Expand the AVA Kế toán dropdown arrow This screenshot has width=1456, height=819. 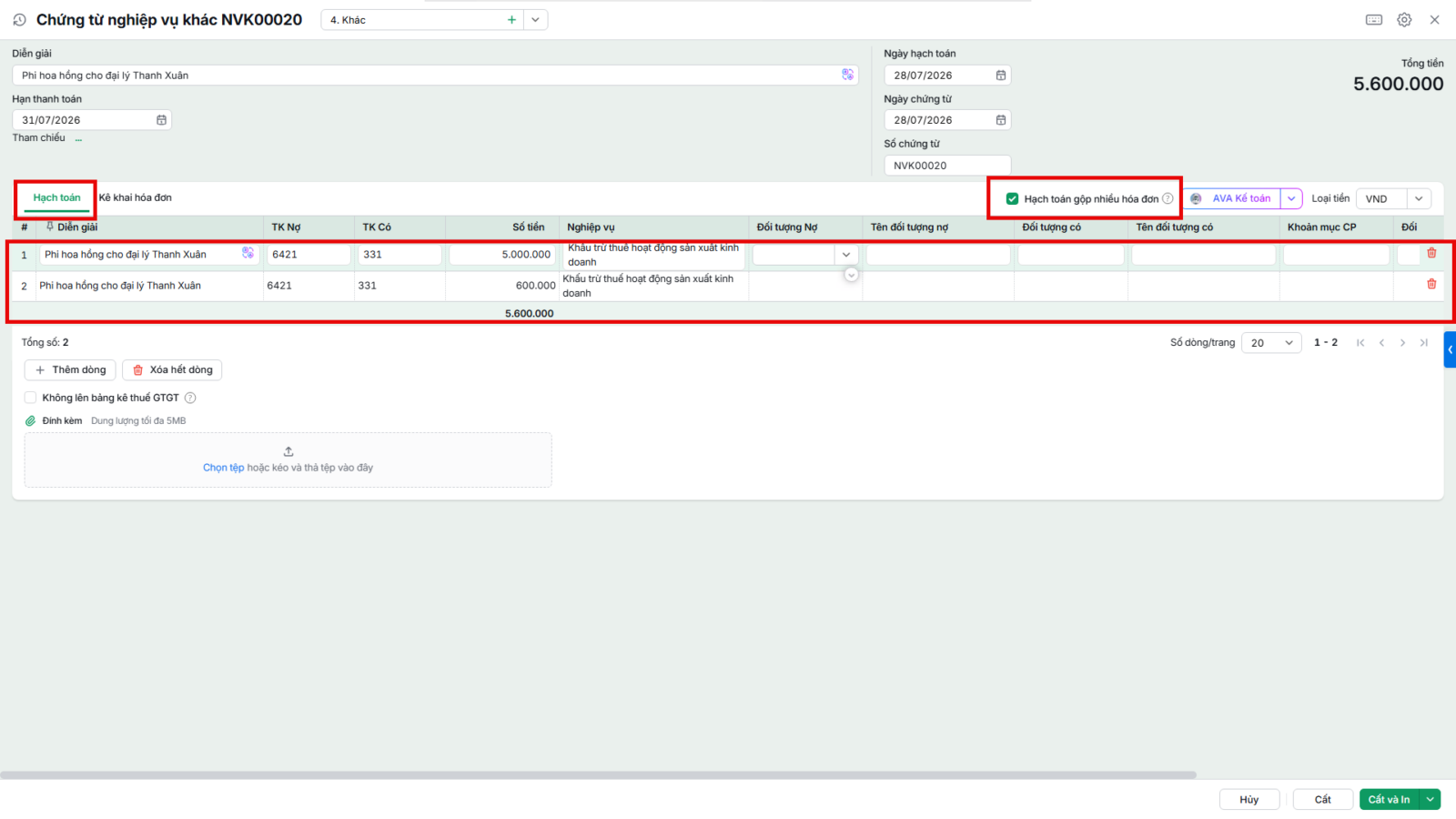[1291, 198]
